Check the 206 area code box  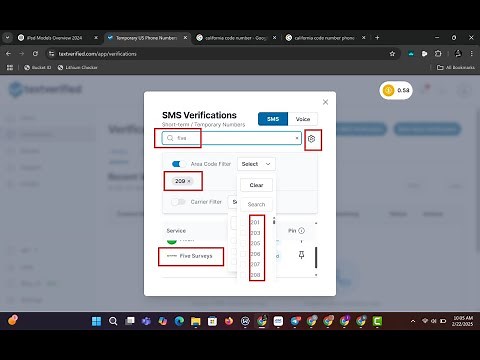tap(243, 254)
